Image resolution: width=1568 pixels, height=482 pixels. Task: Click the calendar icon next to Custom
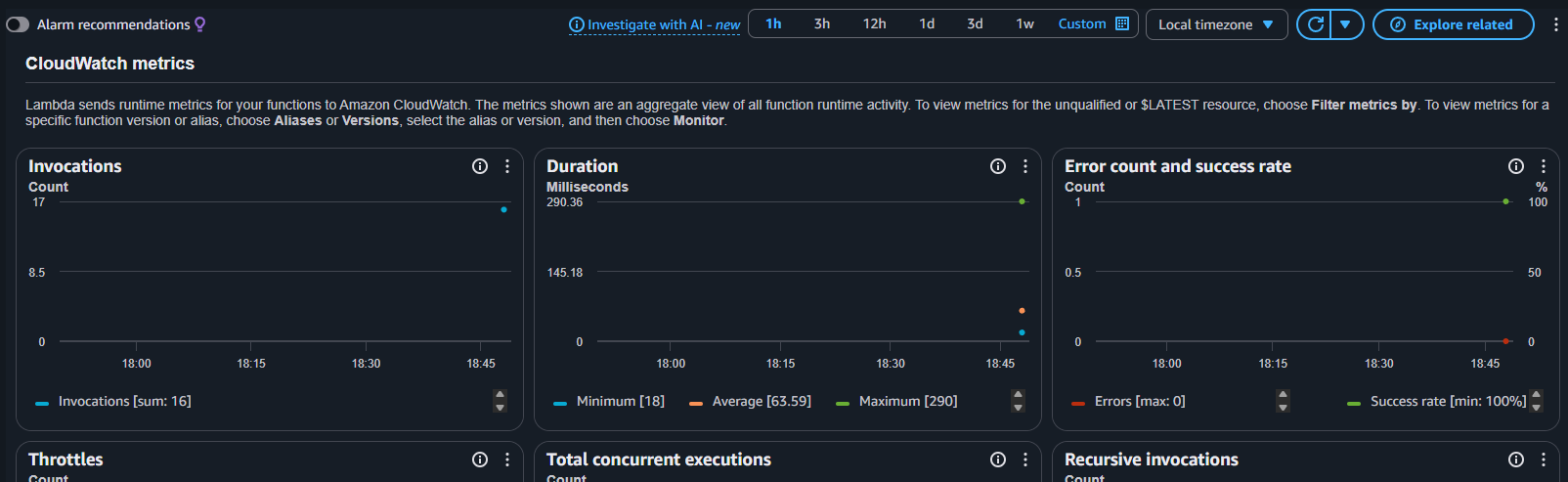coord(1122,23)
